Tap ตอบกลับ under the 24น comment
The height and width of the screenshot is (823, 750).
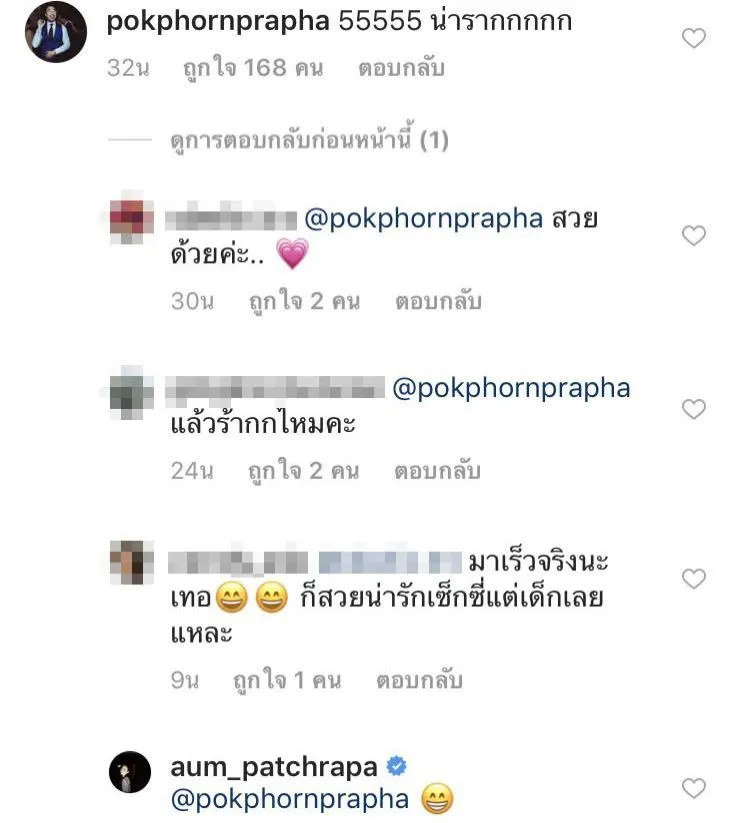point(437,471)
